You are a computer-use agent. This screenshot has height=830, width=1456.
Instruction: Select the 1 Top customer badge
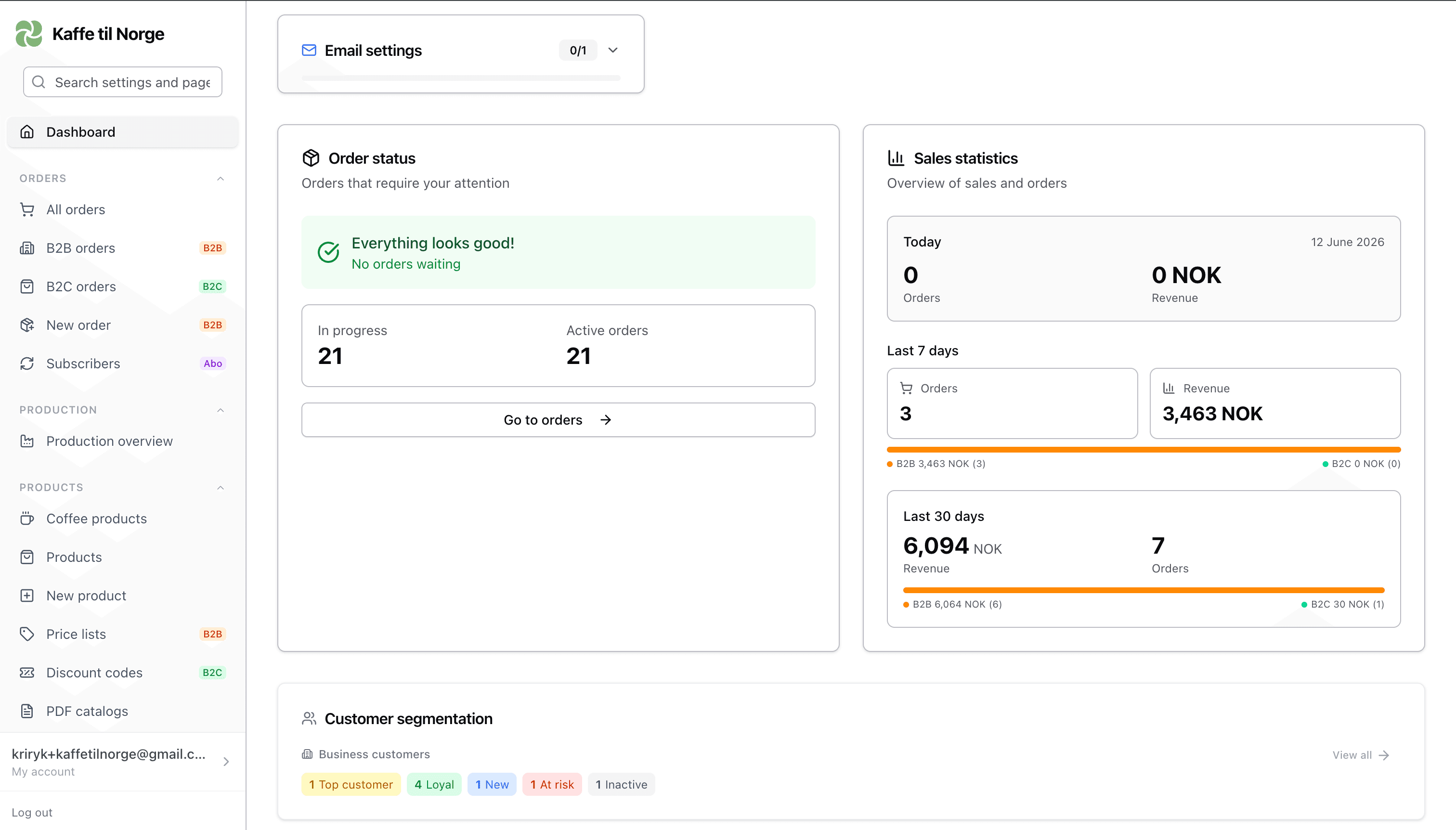click(x=351, y=784)
